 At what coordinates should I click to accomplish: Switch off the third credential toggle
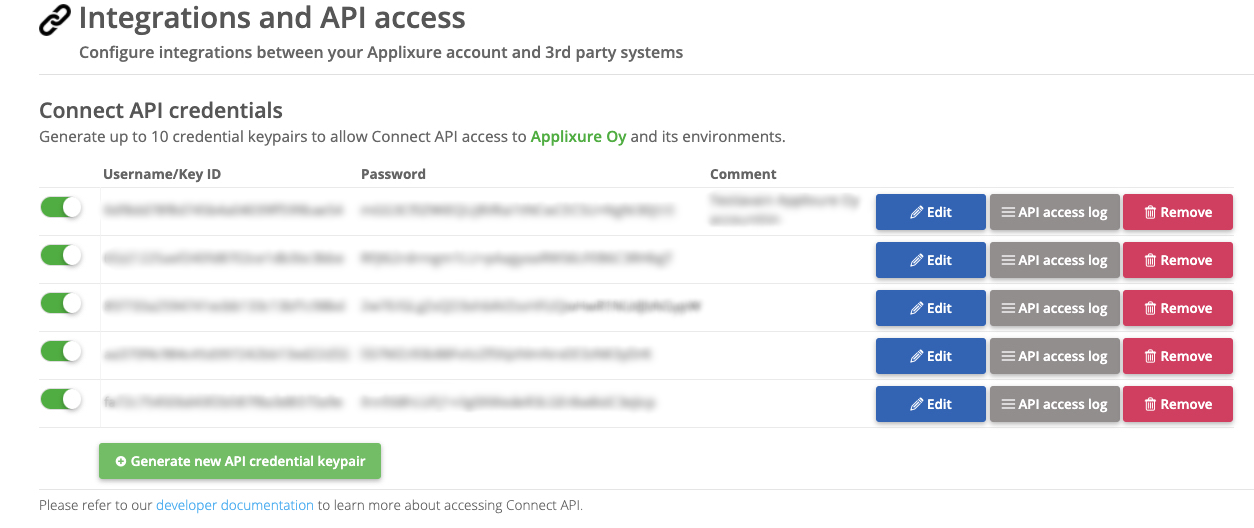(61, 303)
